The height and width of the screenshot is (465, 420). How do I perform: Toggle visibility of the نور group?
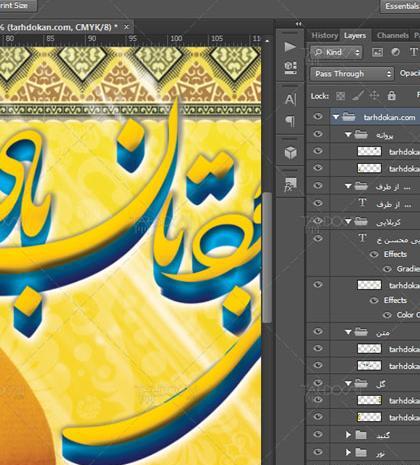(318, 452)
